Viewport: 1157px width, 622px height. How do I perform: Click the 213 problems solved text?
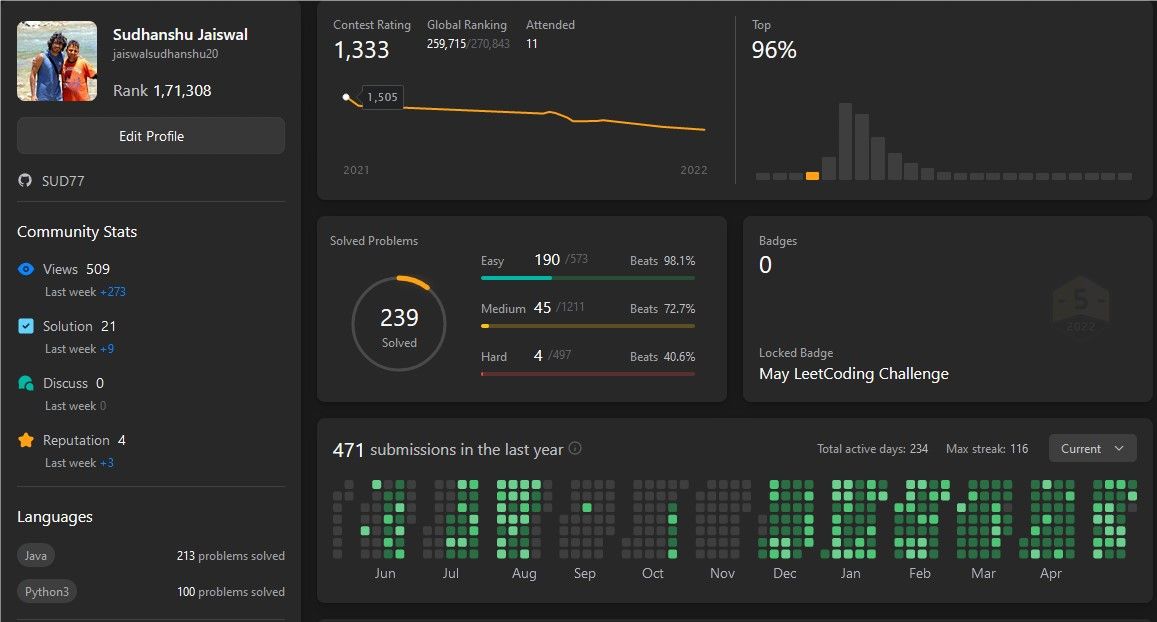coord(230,556)
